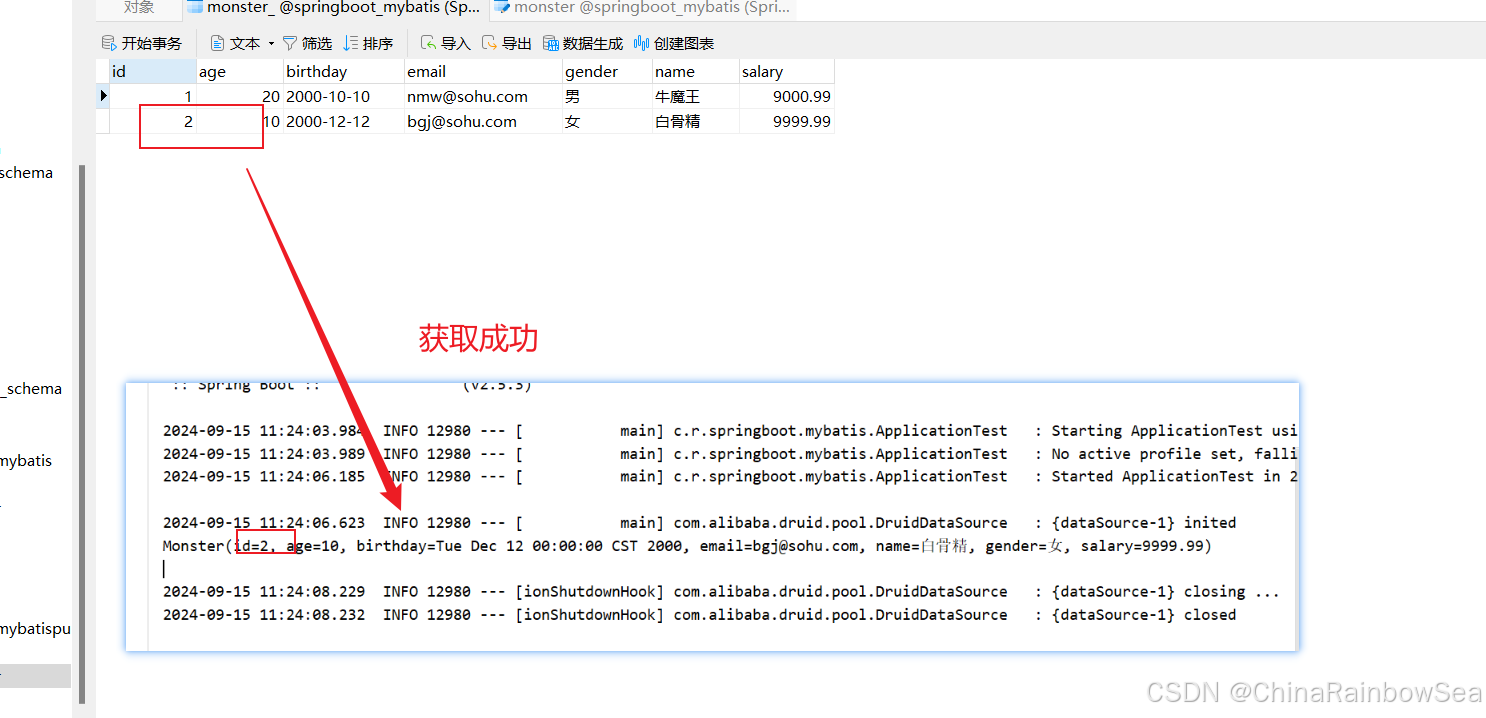
Task: Open the dropdown arrow beside 文本
Action: pyautogui.click(x=271, y=44)
